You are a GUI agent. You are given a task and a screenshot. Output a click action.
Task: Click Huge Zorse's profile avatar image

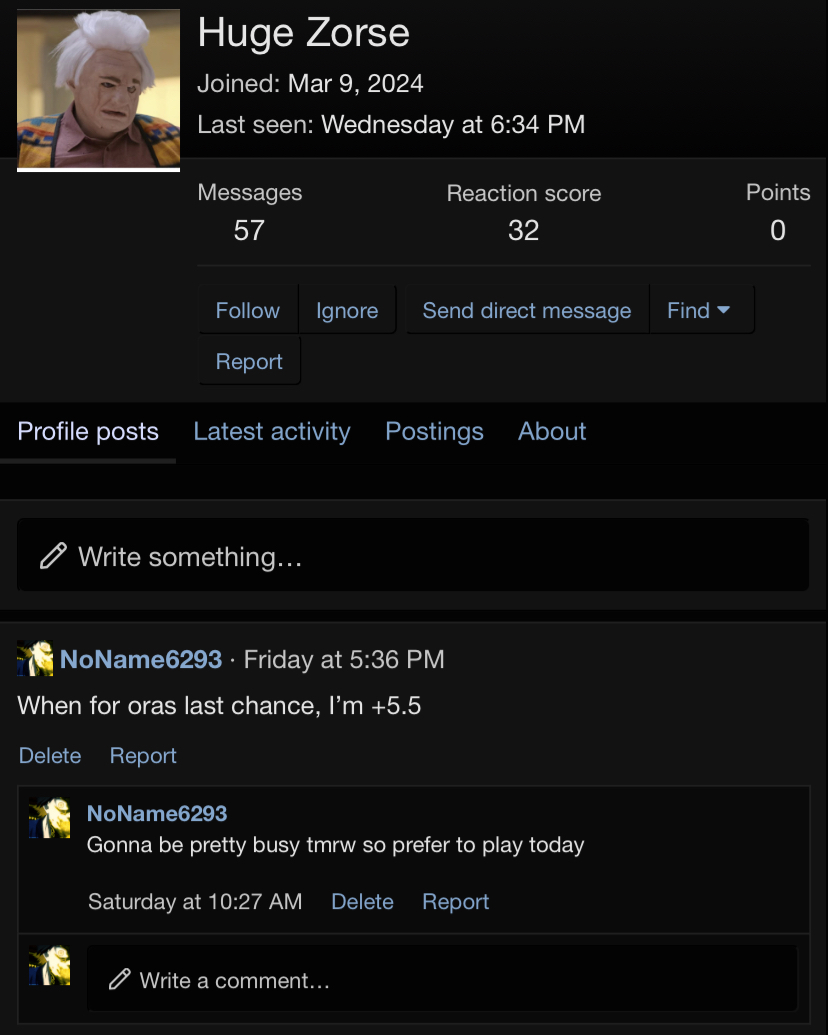(98, 90)
